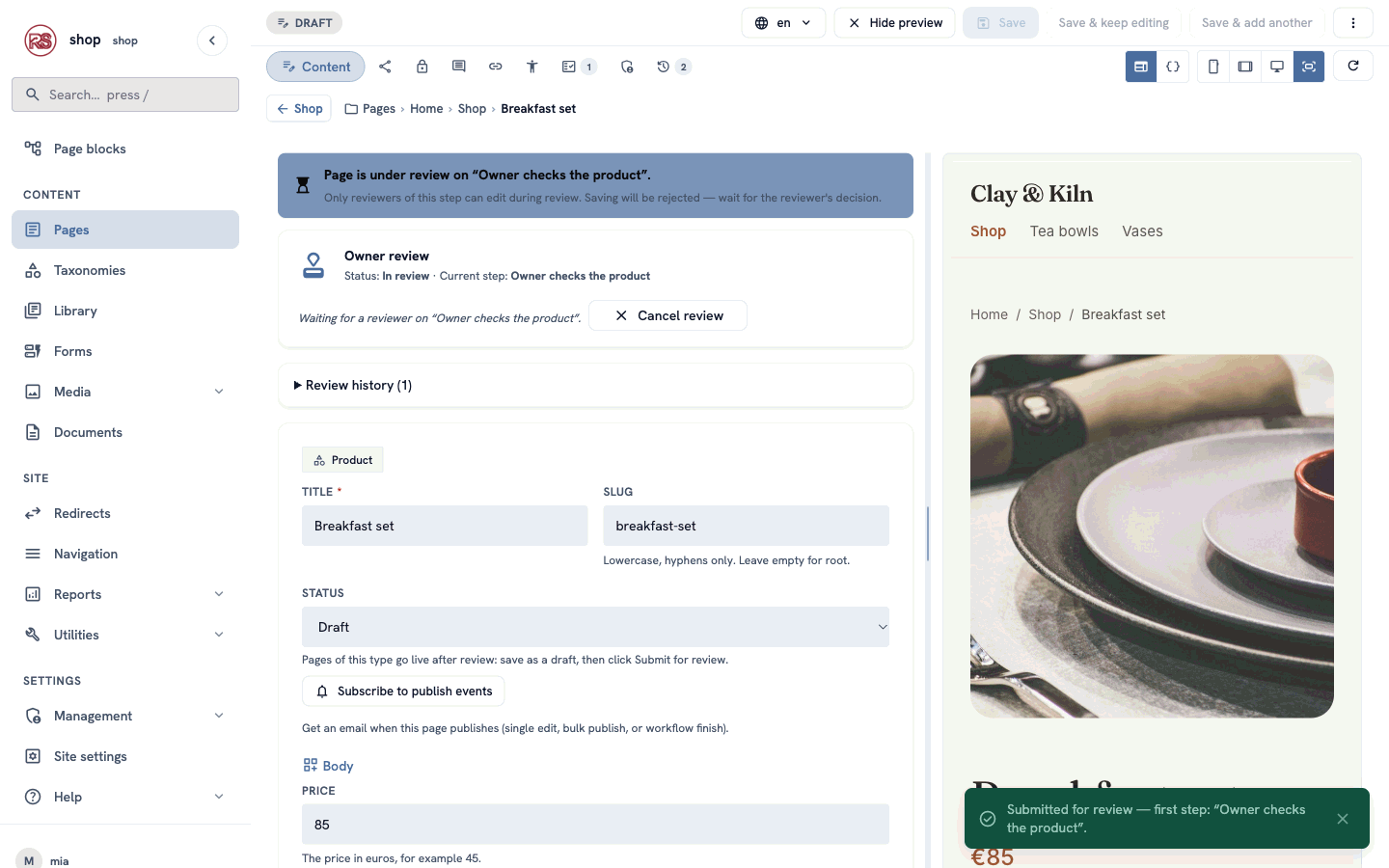Expand the Utilities sidebar group
This screenshot has width=1389, height=868.
coord(125,635)
